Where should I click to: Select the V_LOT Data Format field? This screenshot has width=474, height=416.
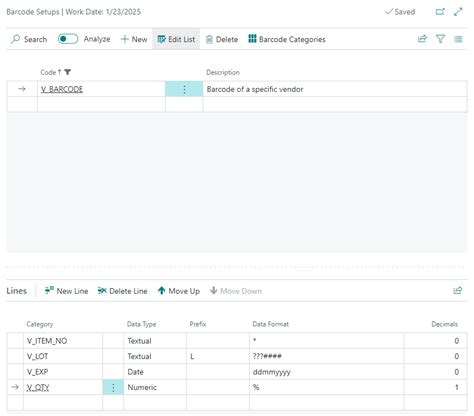[326, 356]
